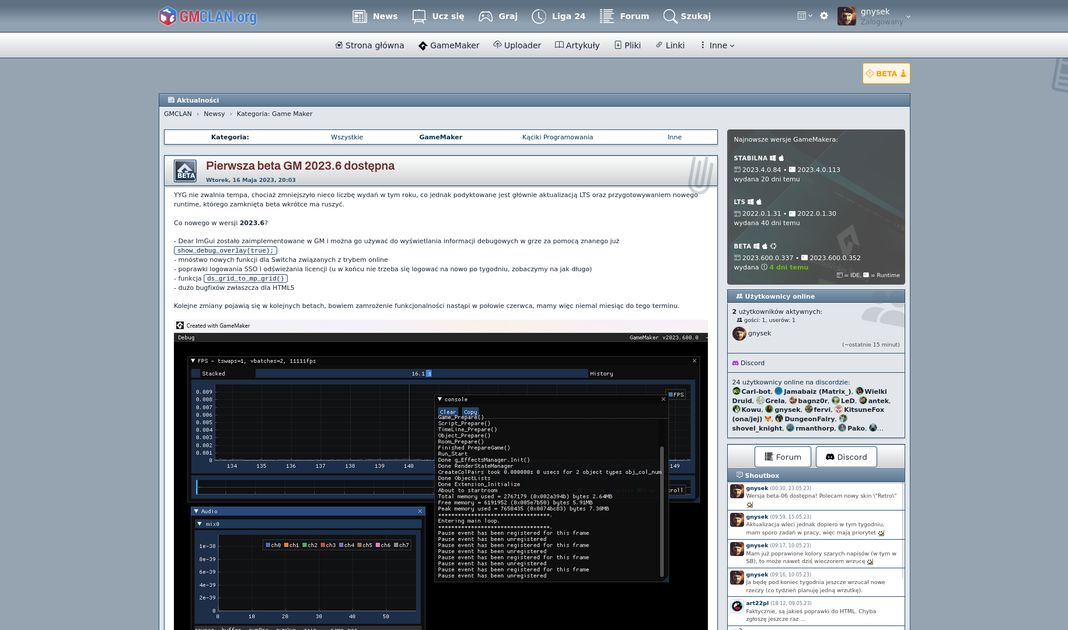This screenshot has width=1068, height=630.
Task: Select the Uploader sub-navigation item
Action: (517, 46)
